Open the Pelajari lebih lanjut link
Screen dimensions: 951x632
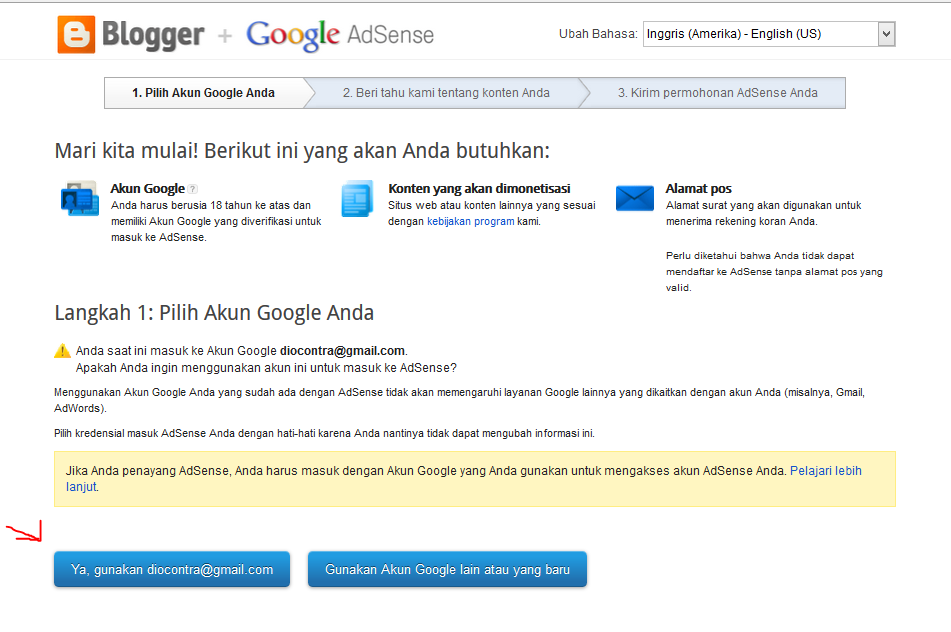coord(825,471)
